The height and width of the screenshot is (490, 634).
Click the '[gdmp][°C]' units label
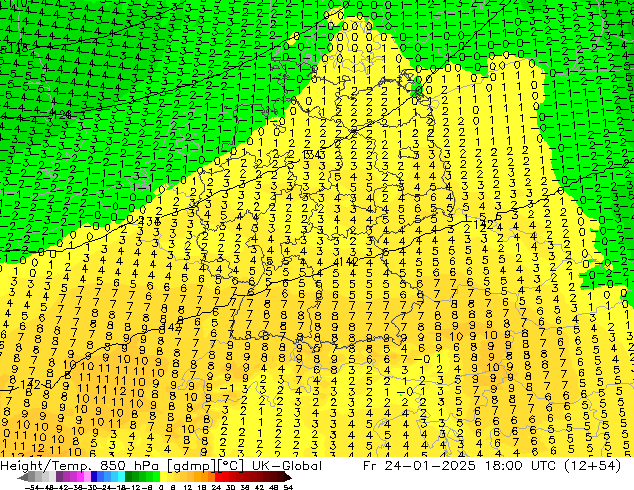205,466
